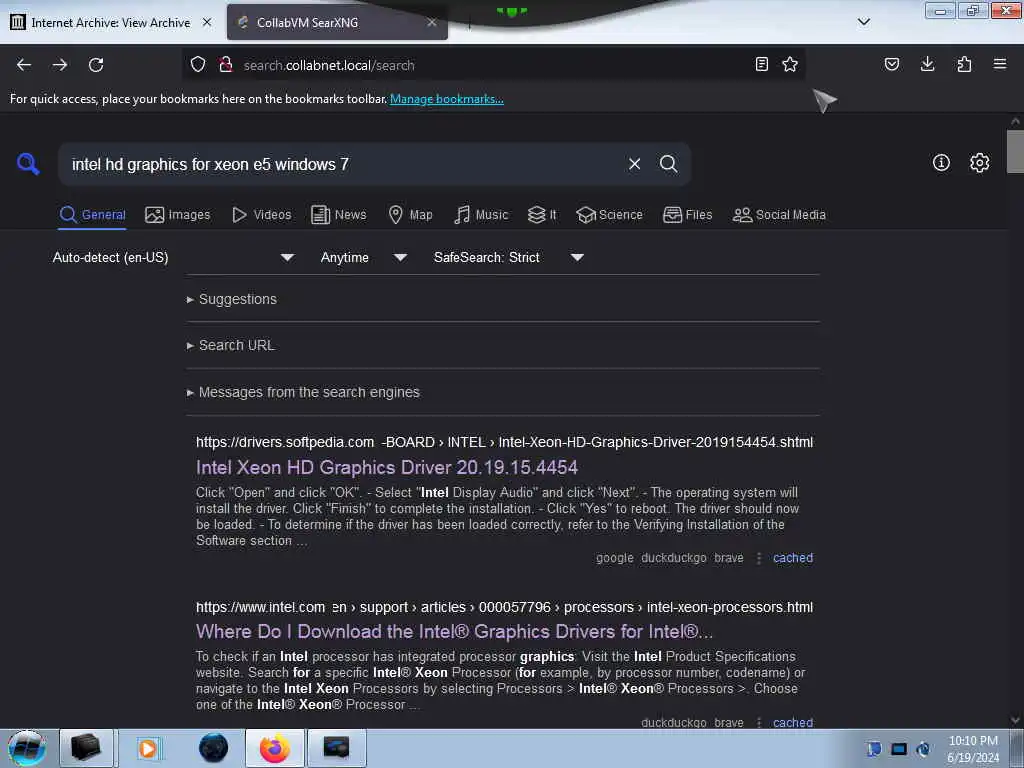Switch to the Science category
1024x768 pixels.
609,215
